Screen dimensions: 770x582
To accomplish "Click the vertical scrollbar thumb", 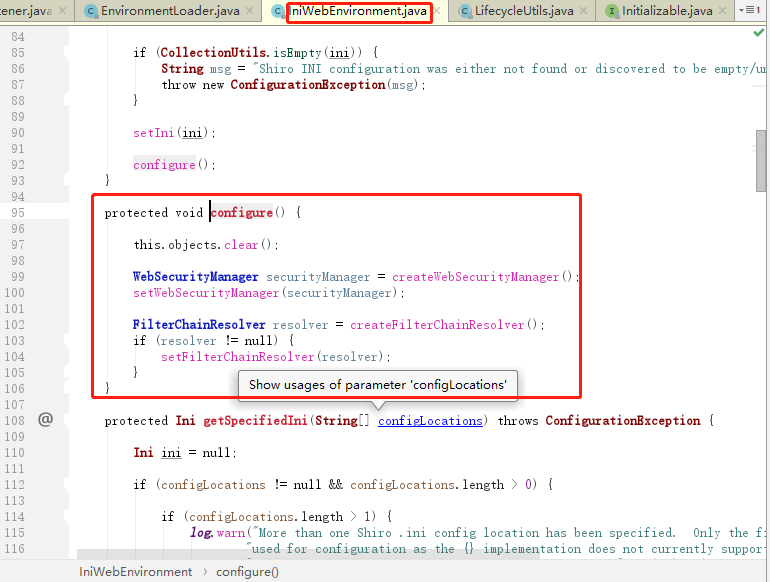I will point(761,161).
